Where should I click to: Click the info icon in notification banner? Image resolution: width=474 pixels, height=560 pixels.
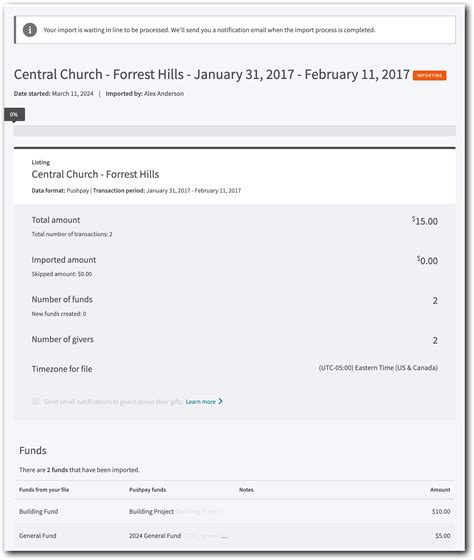(30, 30)
